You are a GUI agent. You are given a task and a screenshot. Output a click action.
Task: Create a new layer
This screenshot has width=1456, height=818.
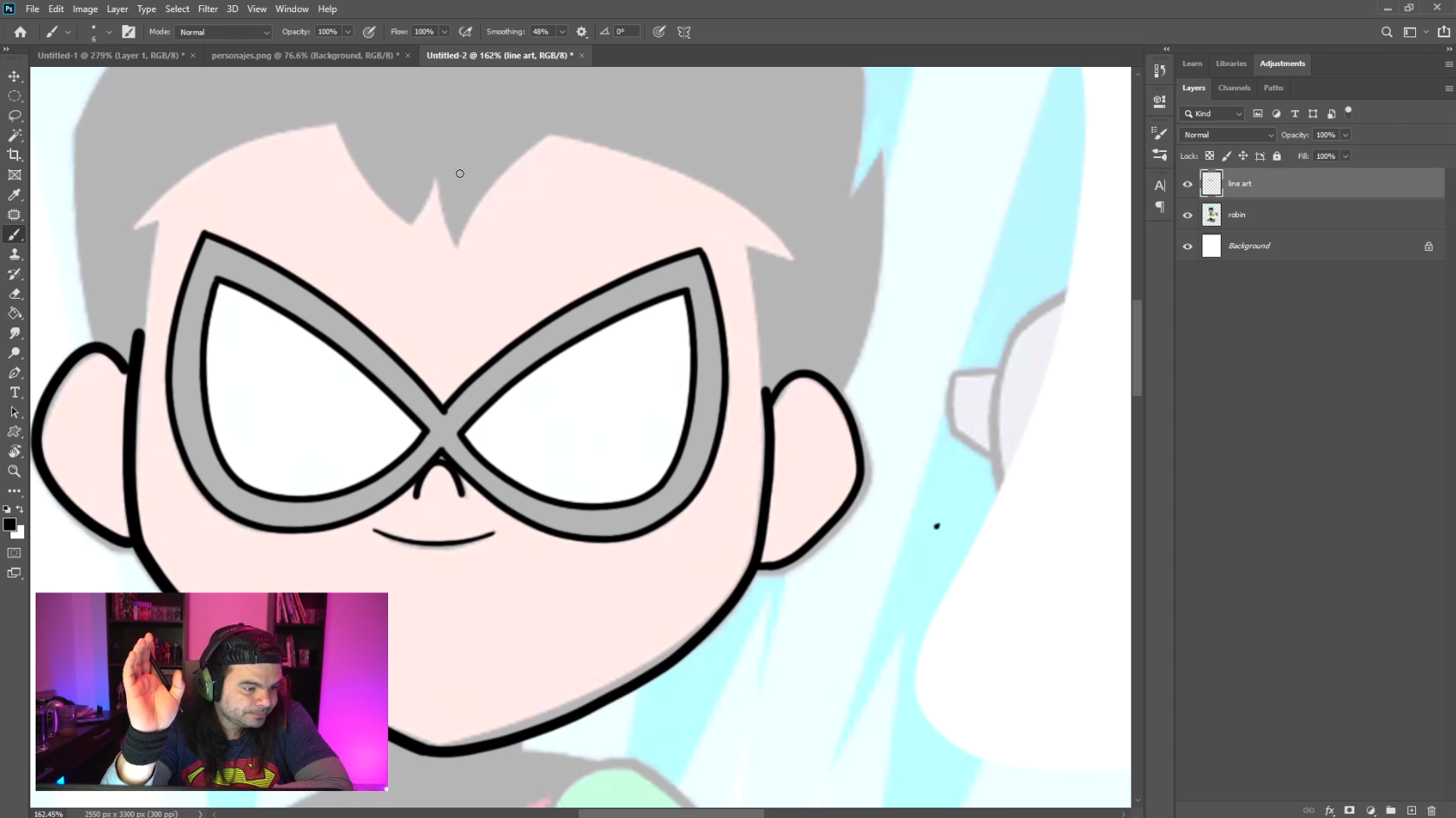point(1412,810)
